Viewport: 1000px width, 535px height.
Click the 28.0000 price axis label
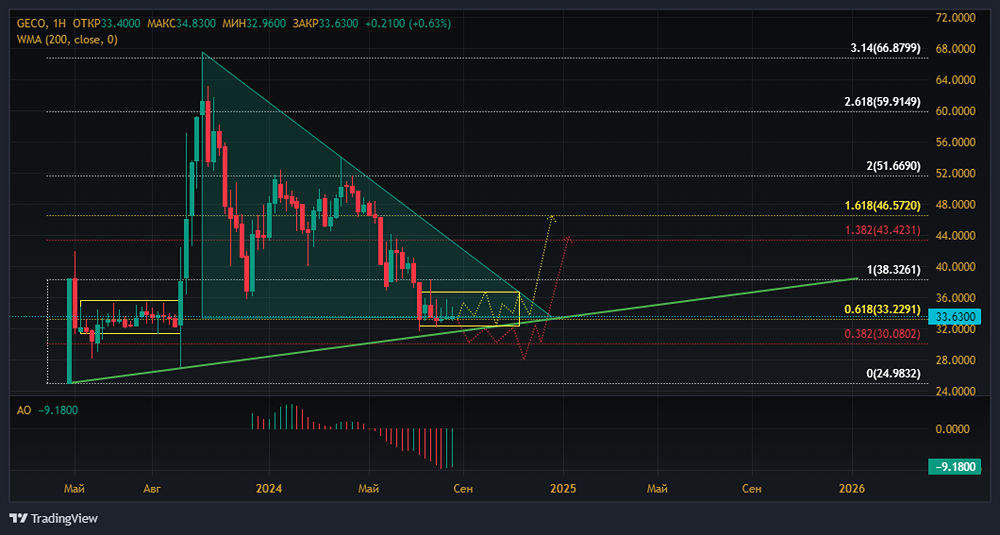[x=953, y=360]
